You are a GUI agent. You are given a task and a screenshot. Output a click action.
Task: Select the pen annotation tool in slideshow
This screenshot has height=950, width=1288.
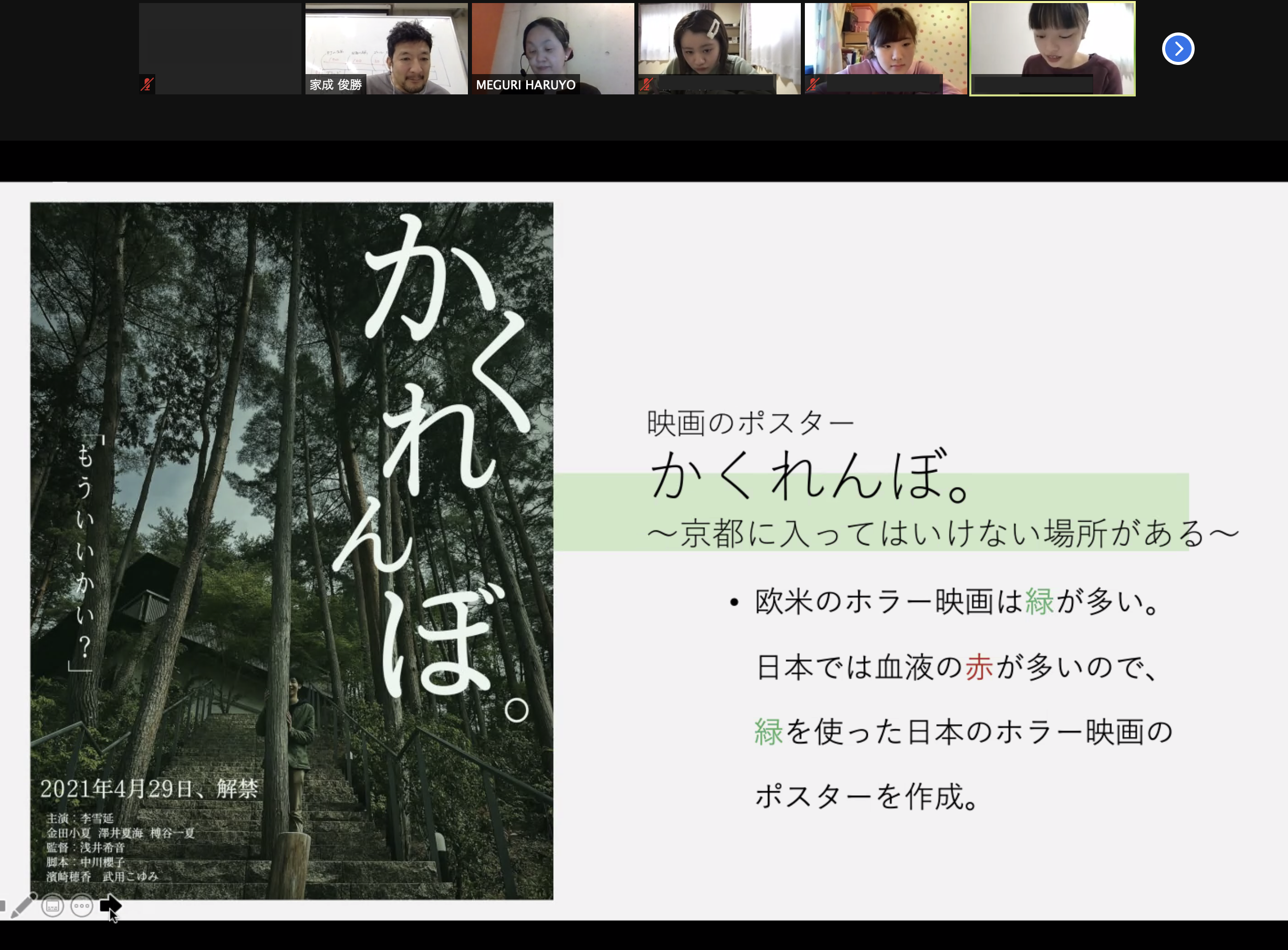pyautogui.click(x=23, y=906)
